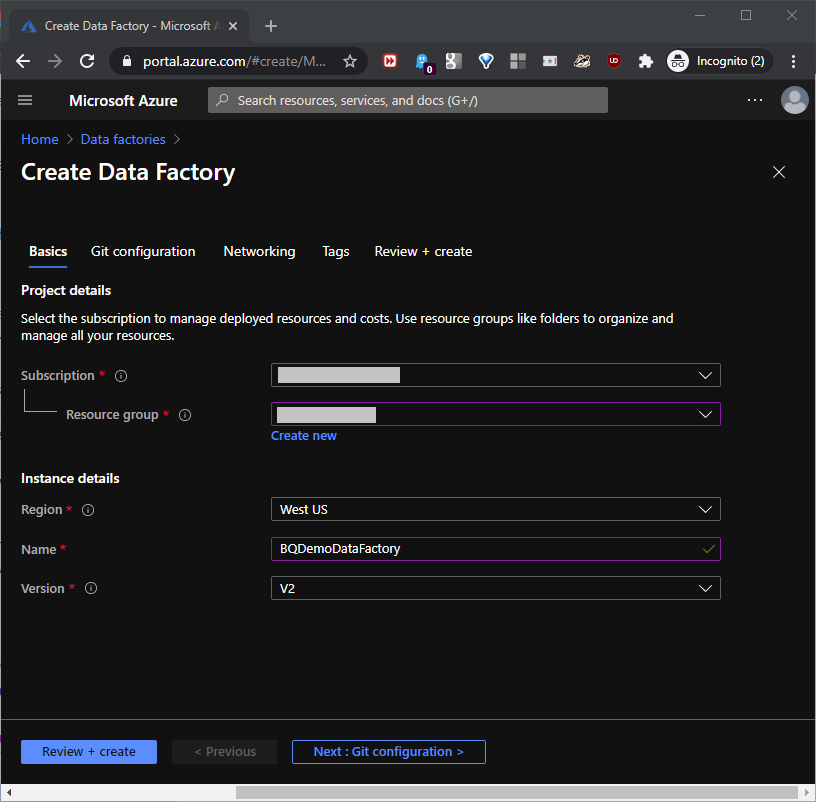Screen dimensions: 816x802
Task: Click the Subscription info icon
Action: 121,376
